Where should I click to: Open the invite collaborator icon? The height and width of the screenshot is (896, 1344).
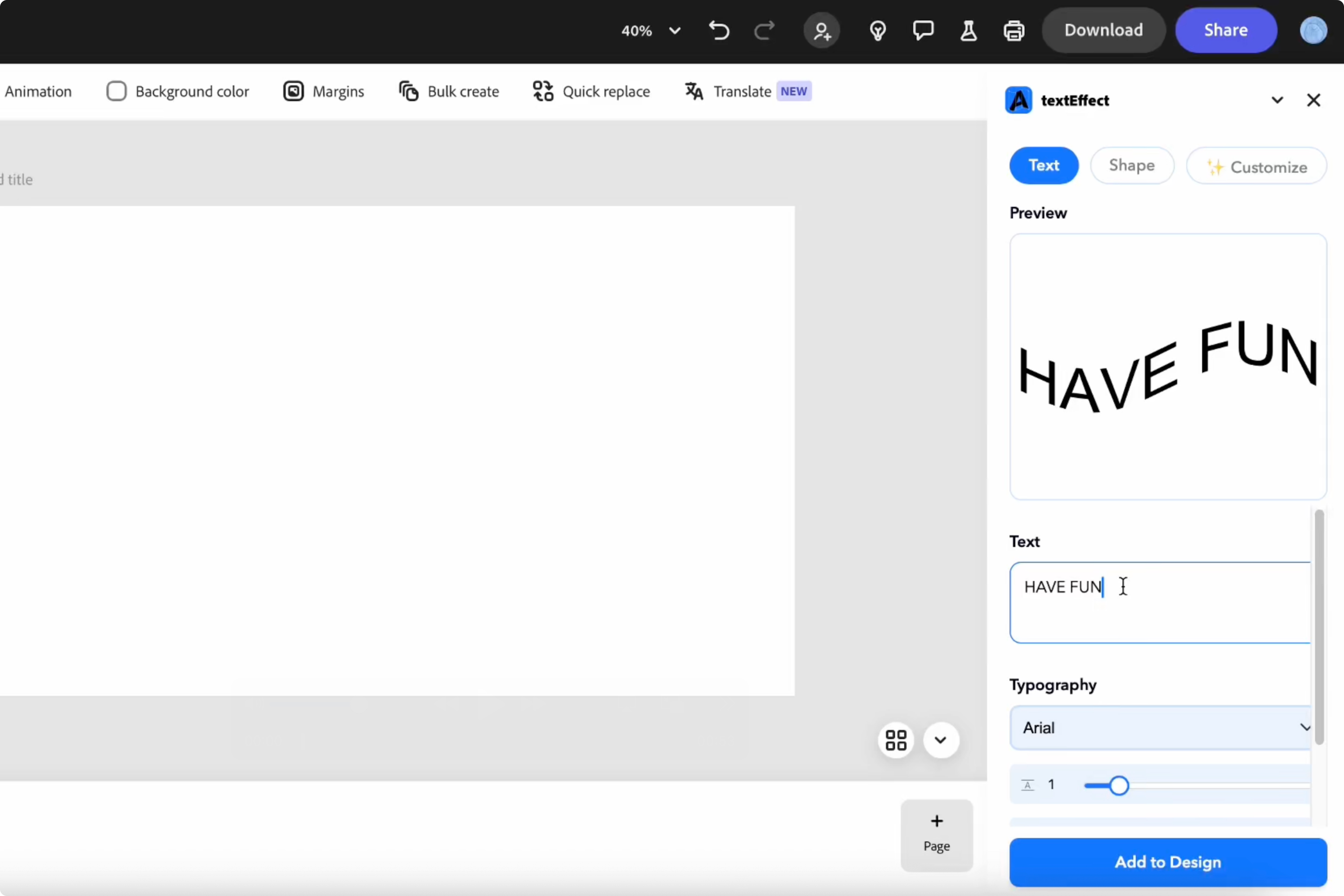822,30
